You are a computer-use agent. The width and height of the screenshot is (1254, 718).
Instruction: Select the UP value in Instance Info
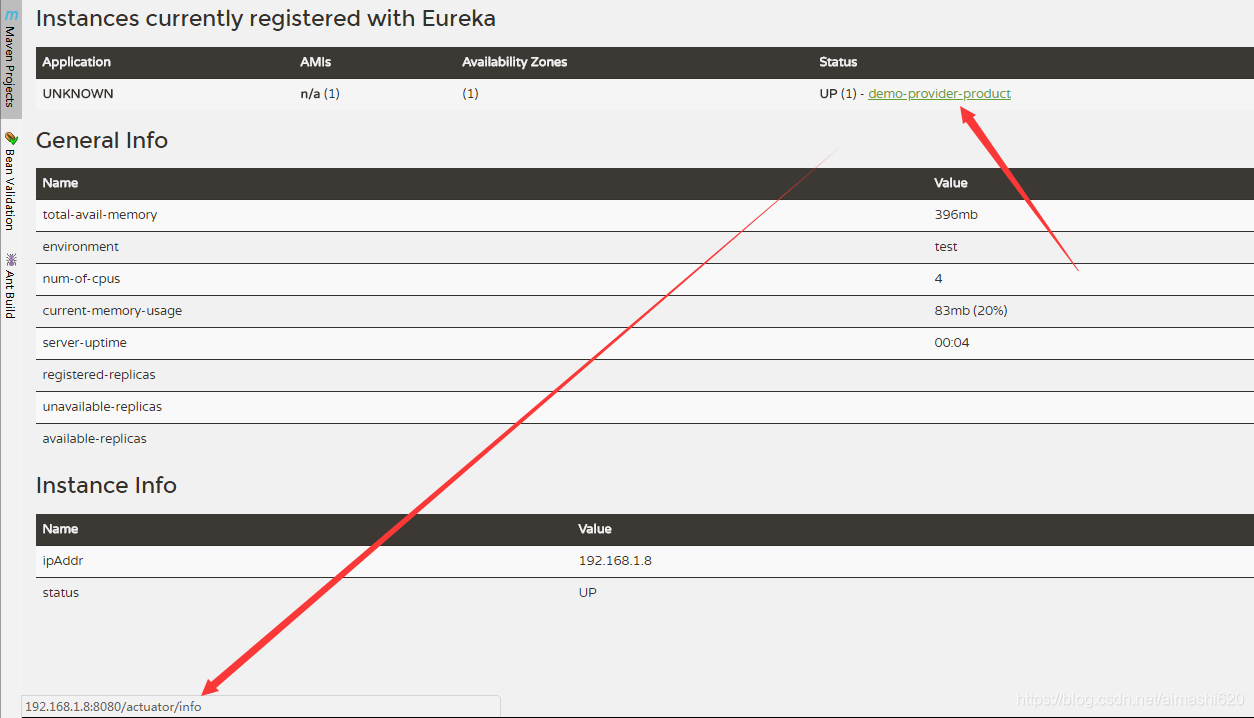coord(588,592)
